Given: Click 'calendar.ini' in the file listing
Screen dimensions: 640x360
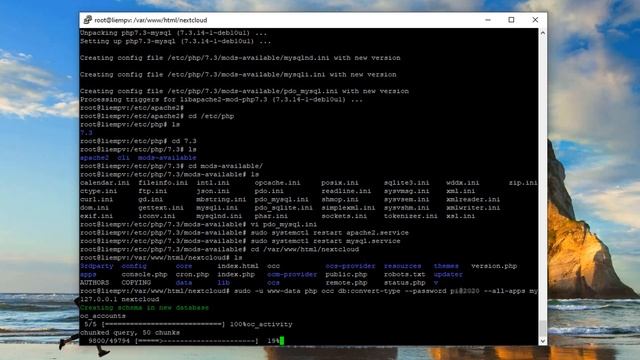Looking at the screenshot, I should click(105, 182).
